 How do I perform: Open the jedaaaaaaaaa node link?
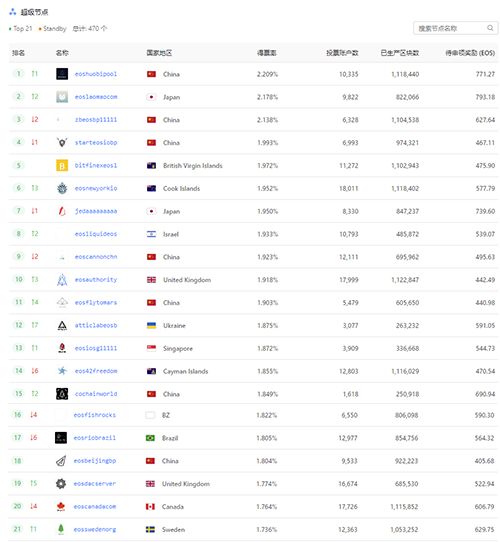pyautogui.click(x=96, y=211)
